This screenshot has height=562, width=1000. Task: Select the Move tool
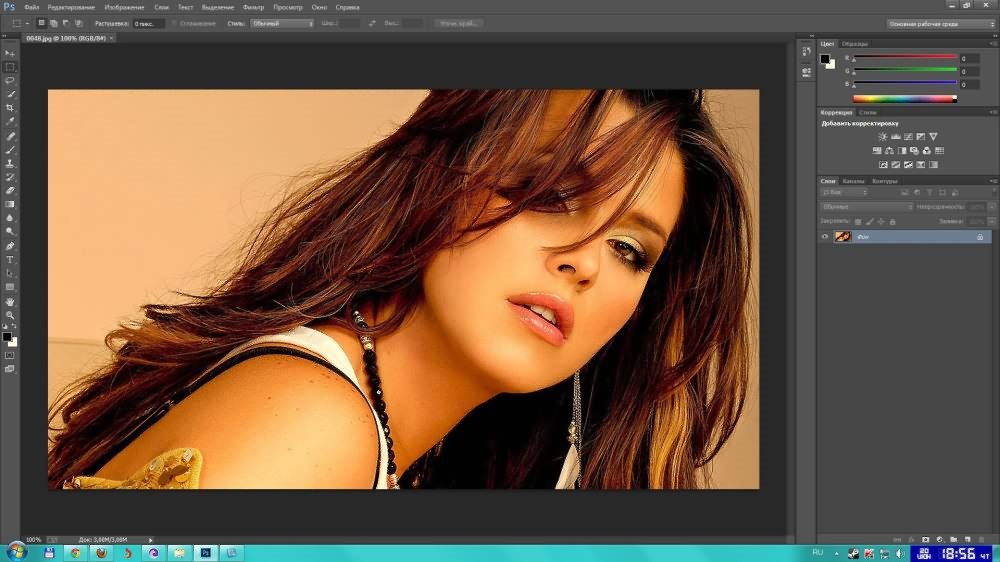coord(10,53)
